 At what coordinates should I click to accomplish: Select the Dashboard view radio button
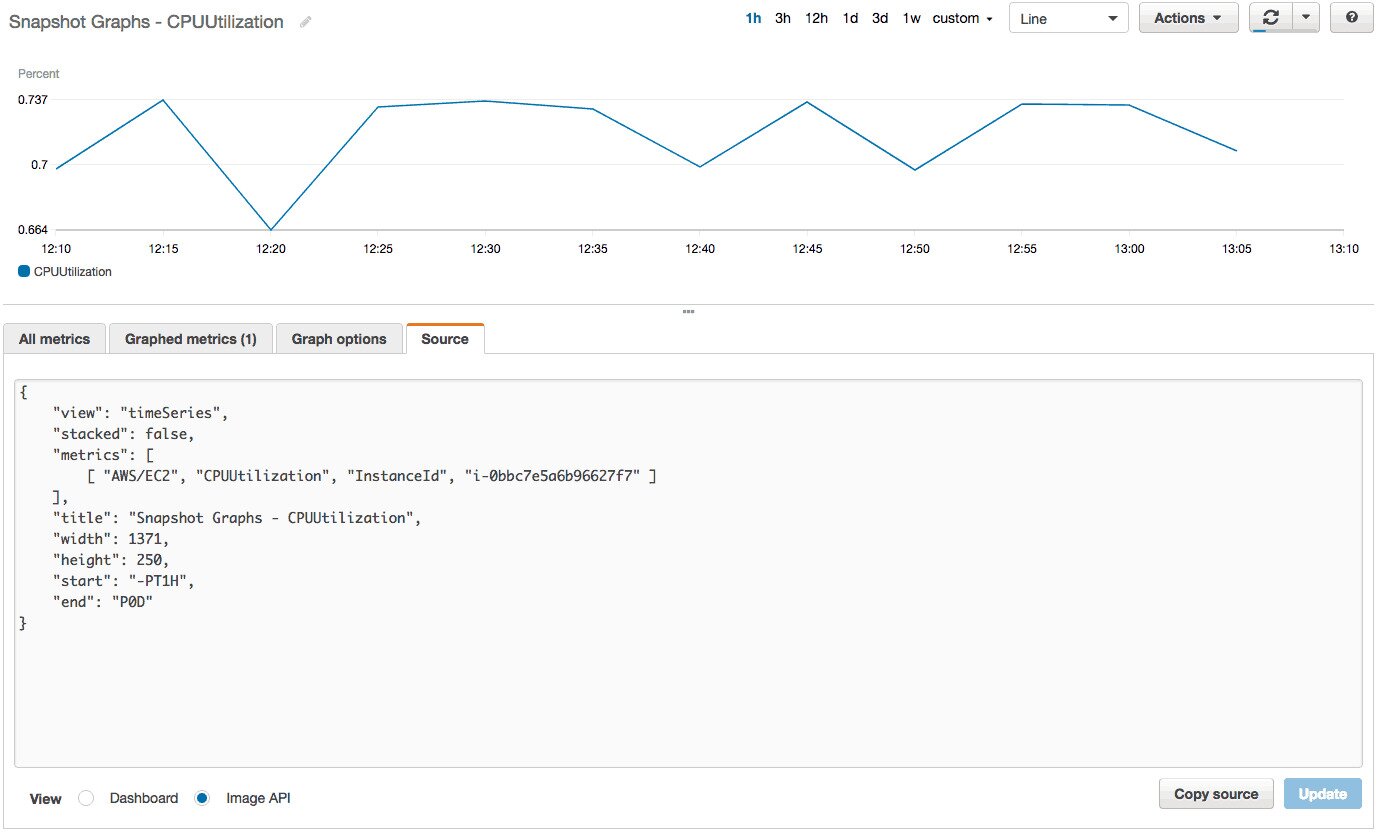87,798
